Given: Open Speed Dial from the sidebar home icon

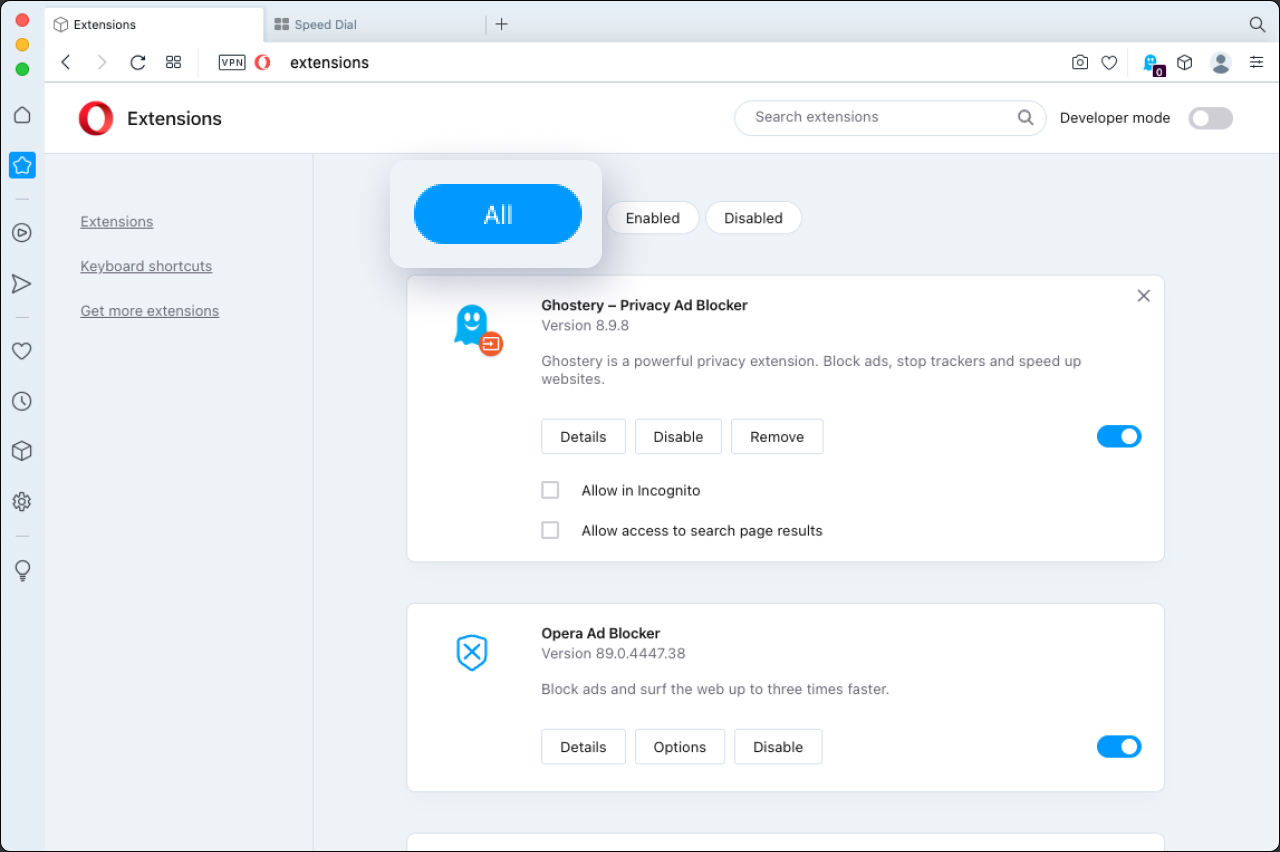Looking at the screenshot, I should pos(22,115).
